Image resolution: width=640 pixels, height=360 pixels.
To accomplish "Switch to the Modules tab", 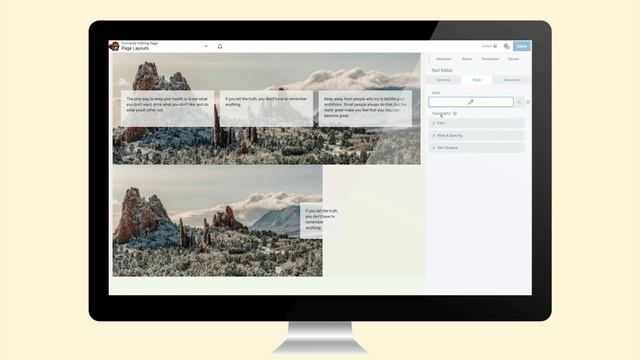I will tap(443, 59).
